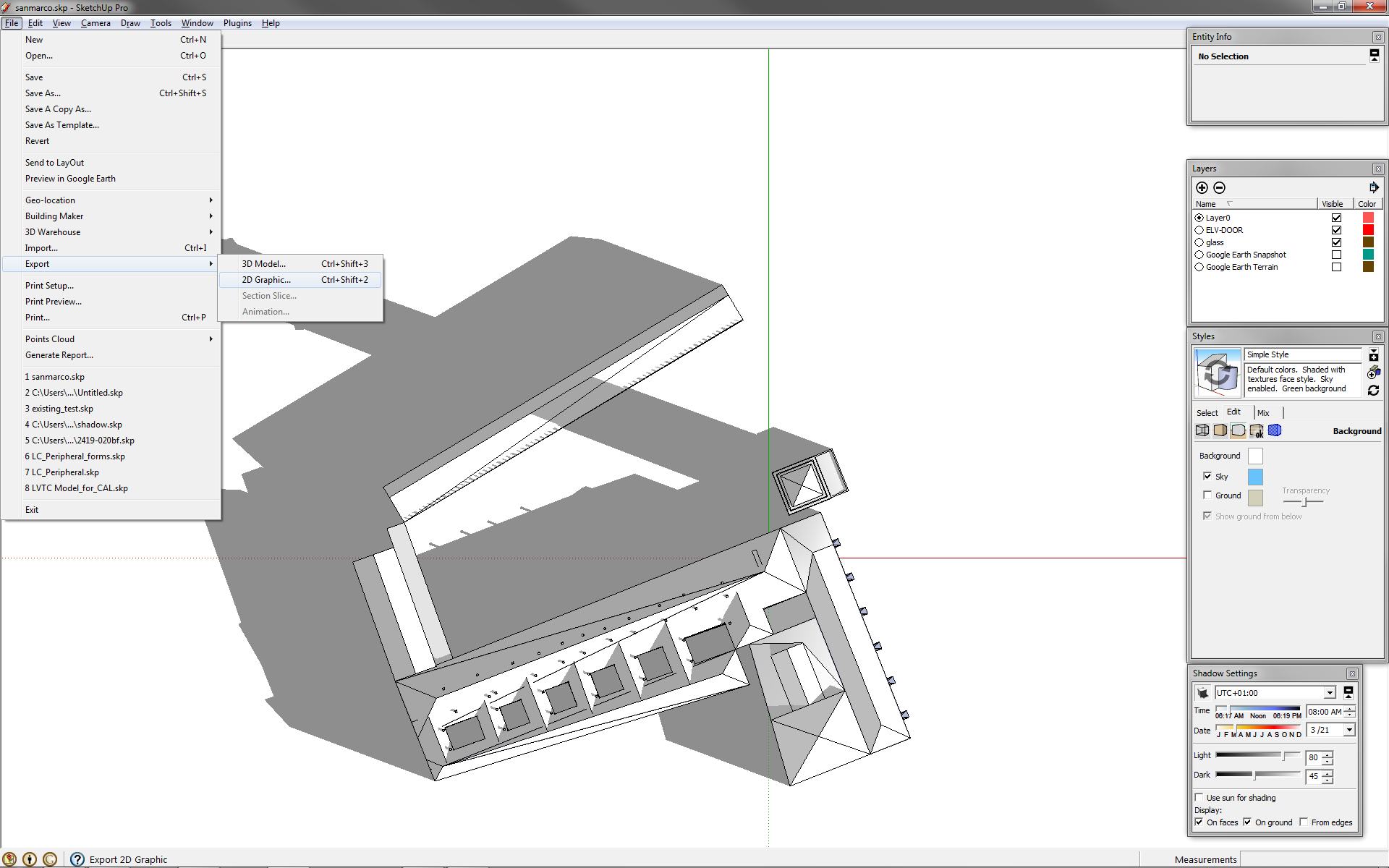Screen dimensions: 1389x868
Task: Toggle visibility of glass layer
Action: click(x=1336, y=242)
